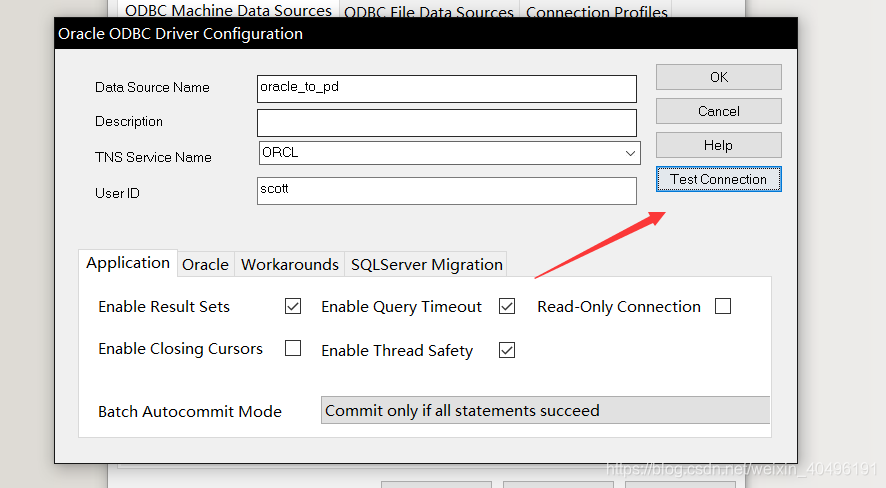Enable the Read-Only Connection checkbox

pyautogui.click(x=723, y=306)
